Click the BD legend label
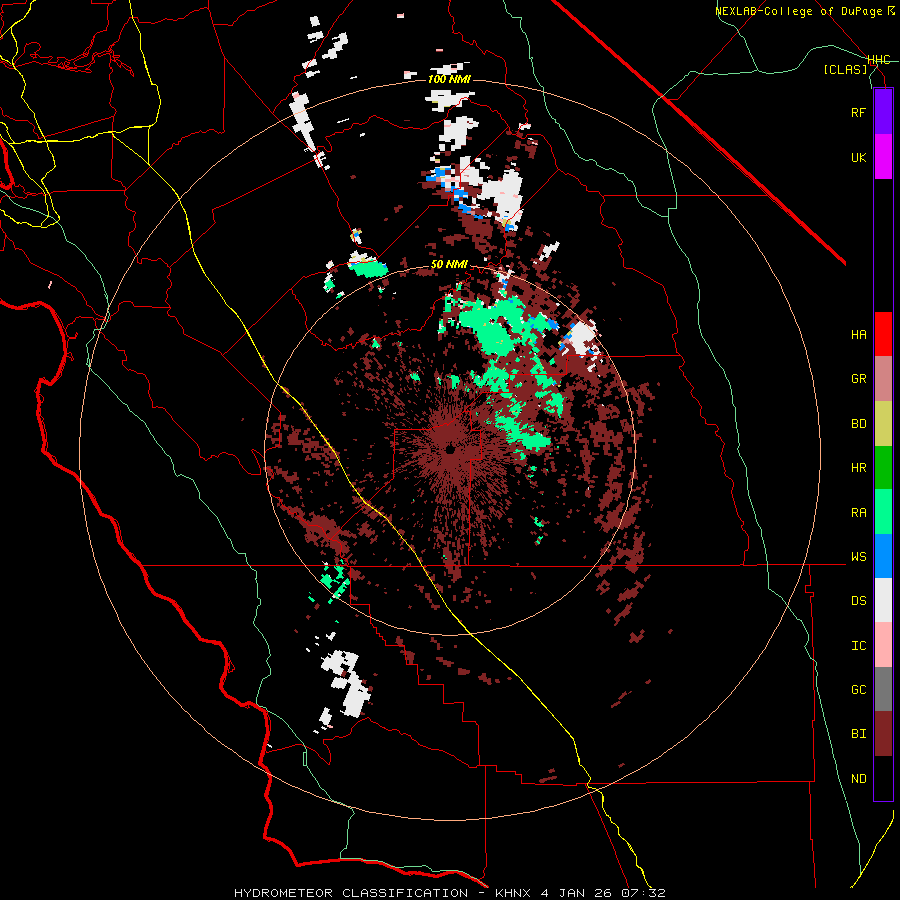Image resolution: width=900 pixels, height=900 pixels. 858,424
